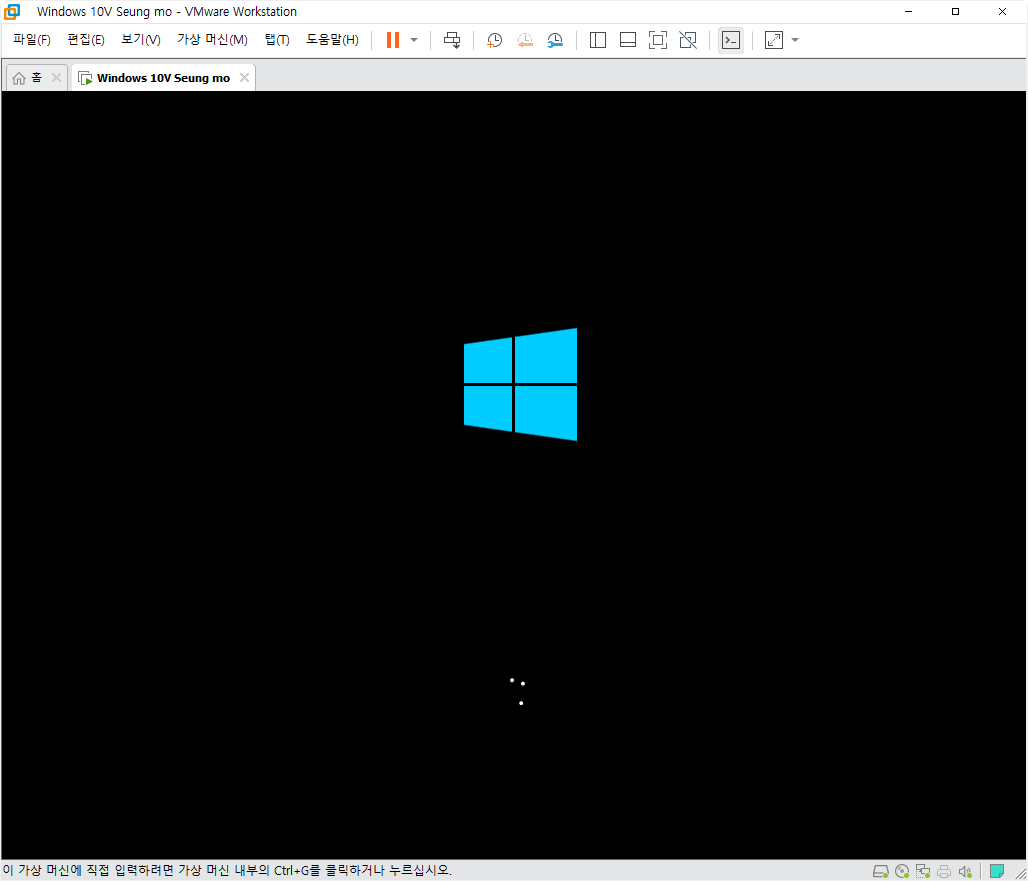1028x881 pixels.
Task: Click the sound card status icon
Action: pyautogui.click(x=965, y=871)
